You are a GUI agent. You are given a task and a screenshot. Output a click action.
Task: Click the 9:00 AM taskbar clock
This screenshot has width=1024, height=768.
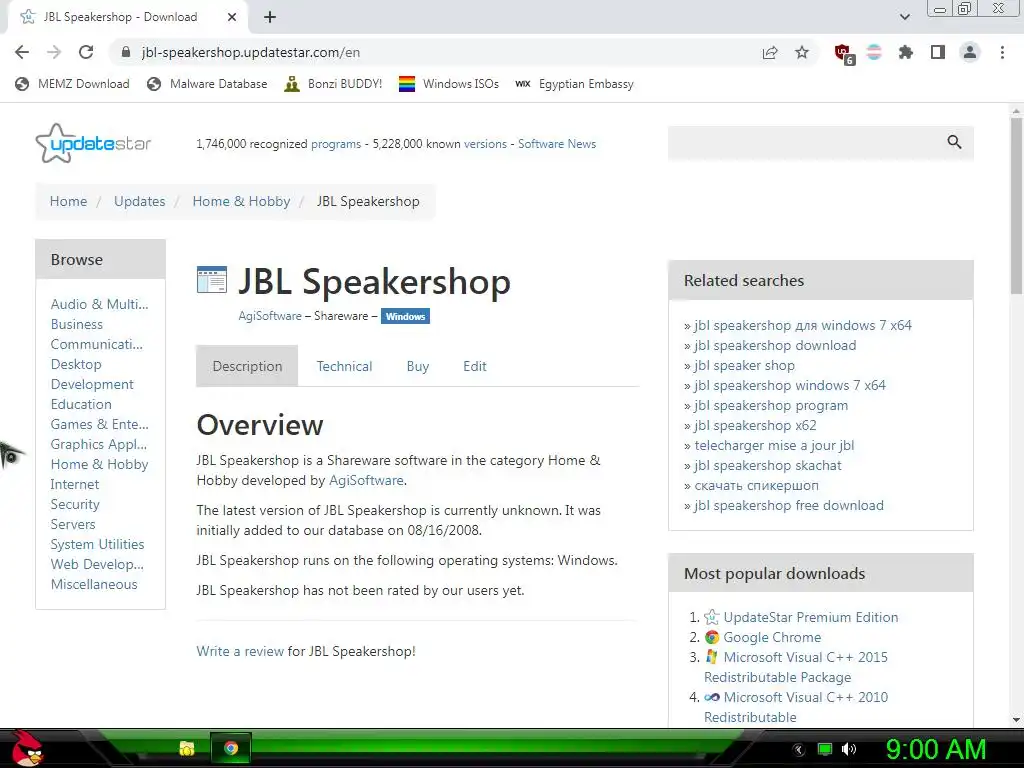coord(935,749)
